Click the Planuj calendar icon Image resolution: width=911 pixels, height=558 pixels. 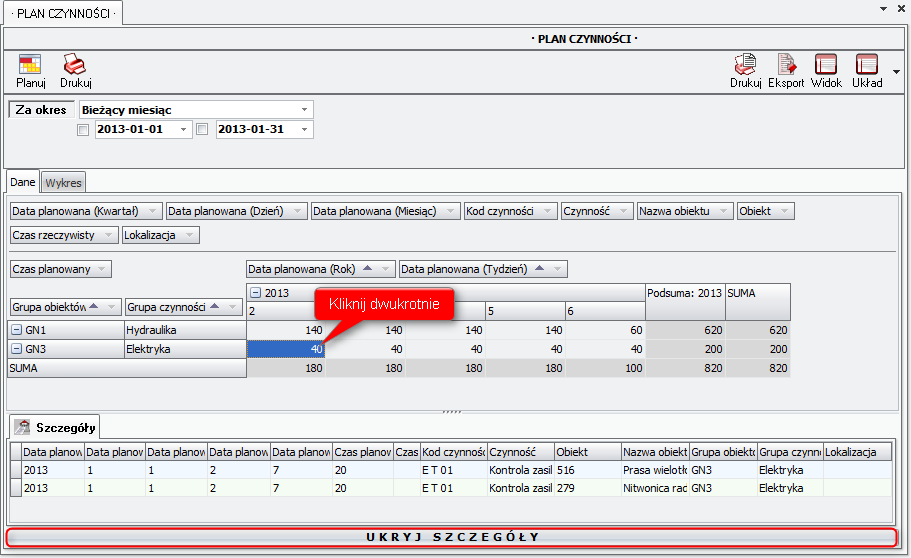coord(30,66)
